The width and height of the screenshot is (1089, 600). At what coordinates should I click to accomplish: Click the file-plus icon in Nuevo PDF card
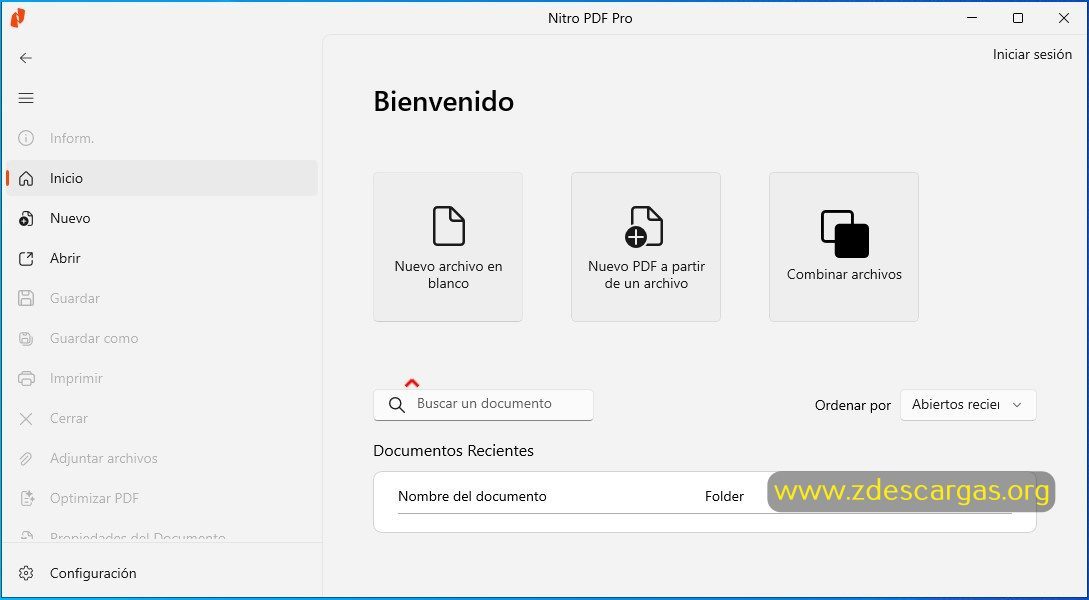click(x=645, y=226)
